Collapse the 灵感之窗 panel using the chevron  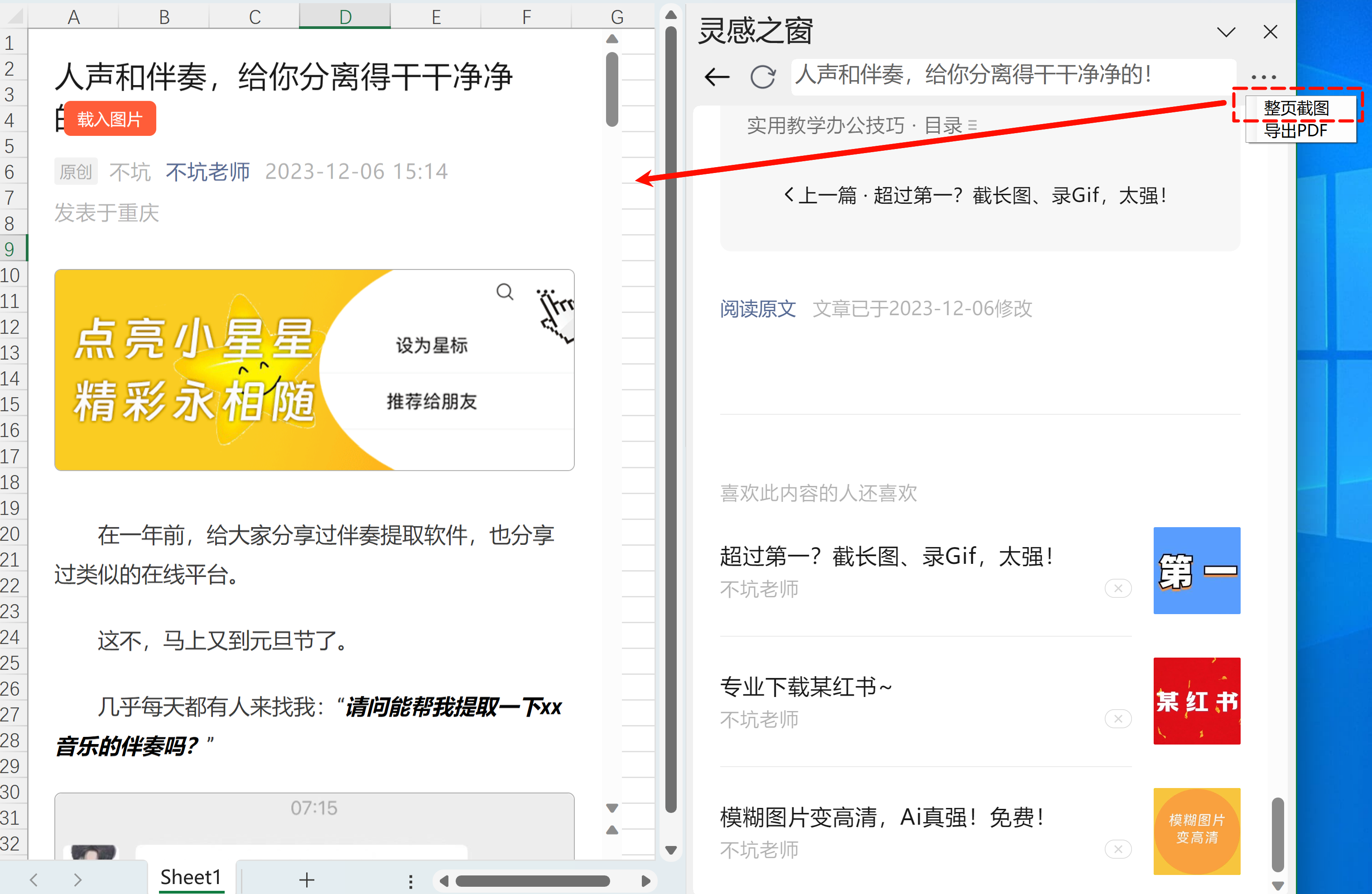pyautogui.click(x=1226, y=32)
